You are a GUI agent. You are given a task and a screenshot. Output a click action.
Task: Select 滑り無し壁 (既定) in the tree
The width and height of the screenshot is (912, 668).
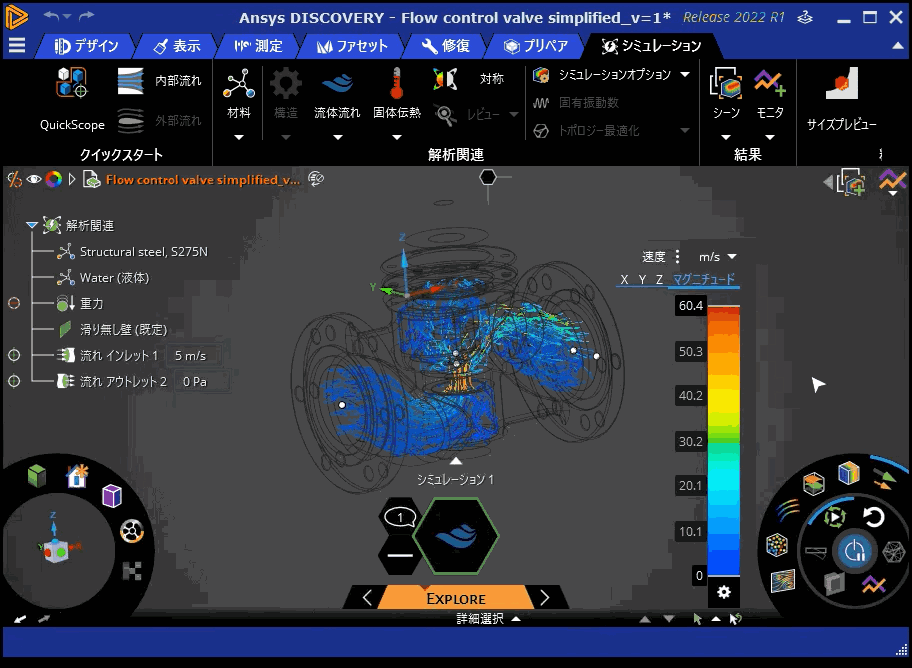coord(123,329)
